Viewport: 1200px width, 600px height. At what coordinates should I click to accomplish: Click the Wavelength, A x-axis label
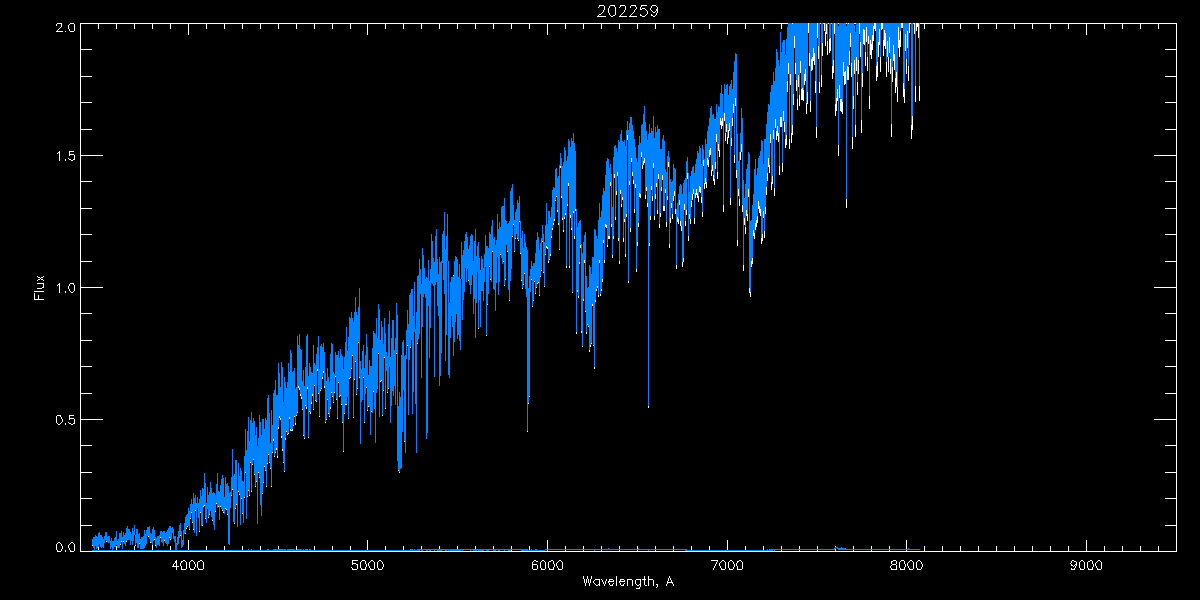click(x=628, y=582)
